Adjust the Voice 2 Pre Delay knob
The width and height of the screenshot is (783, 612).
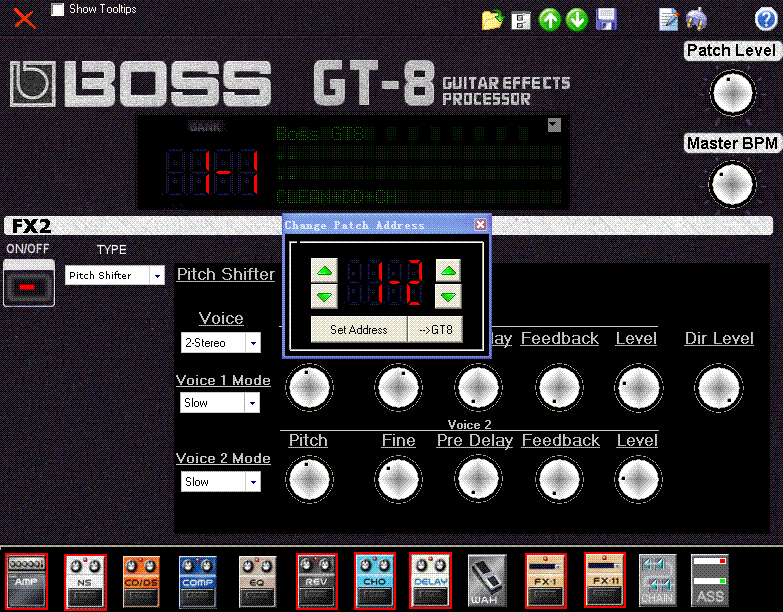click(478, 479)
